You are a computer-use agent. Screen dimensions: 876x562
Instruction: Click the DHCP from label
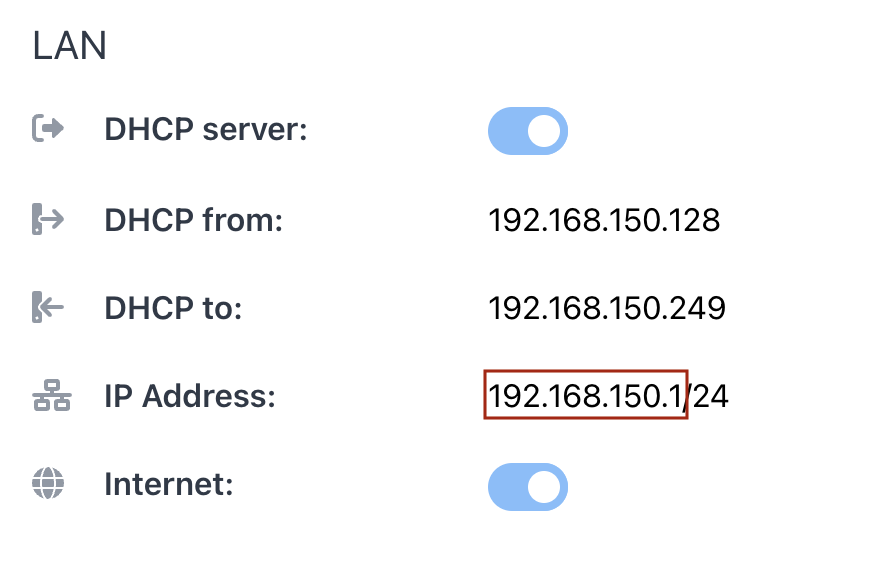click(193, 220)
